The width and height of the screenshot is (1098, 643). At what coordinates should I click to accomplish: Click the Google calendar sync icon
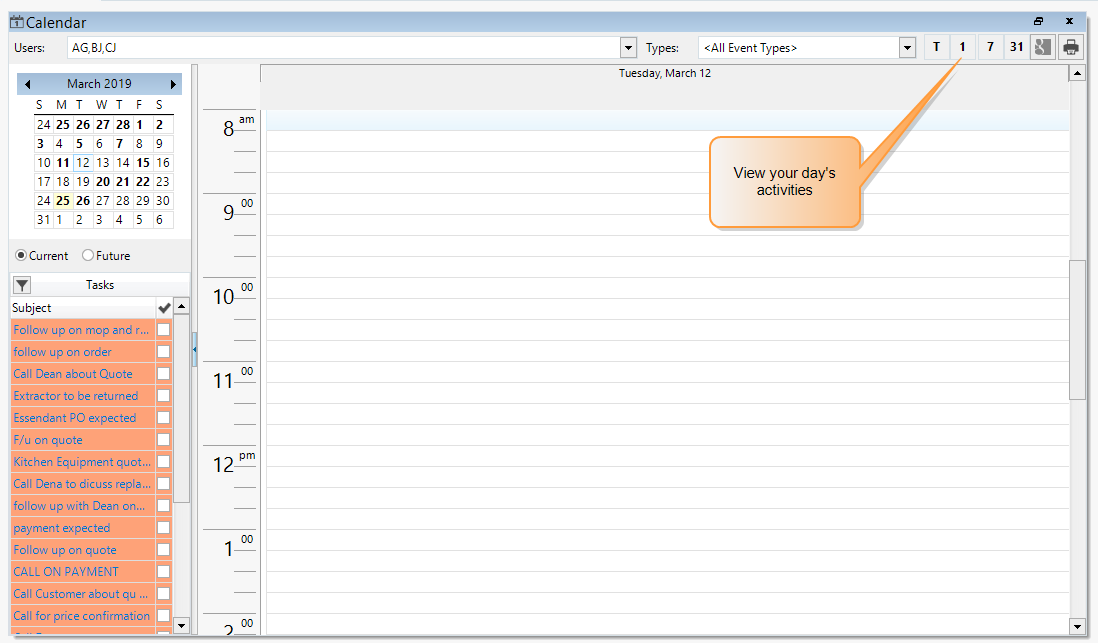(1042, 46)
